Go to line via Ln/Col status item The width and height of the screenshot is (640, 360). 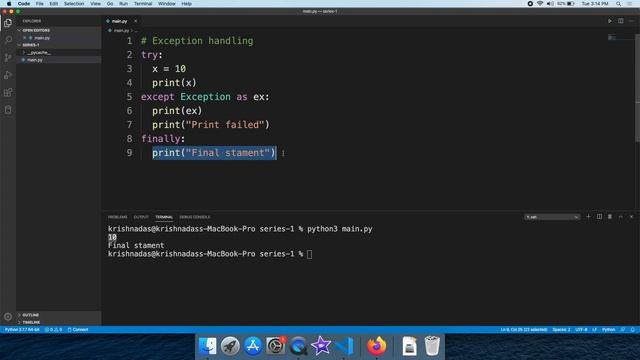[x=524, y=330]
